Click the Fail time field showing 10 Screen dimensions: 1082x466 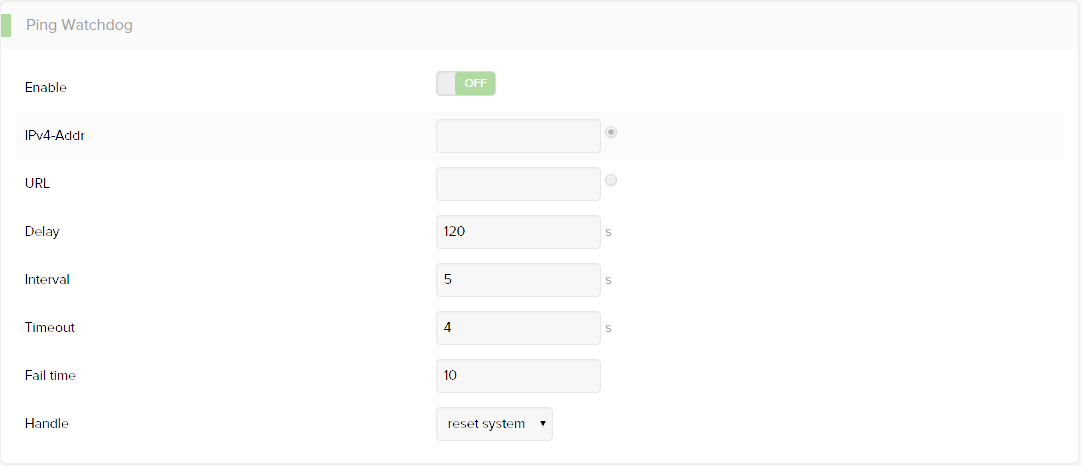point(518,376)
